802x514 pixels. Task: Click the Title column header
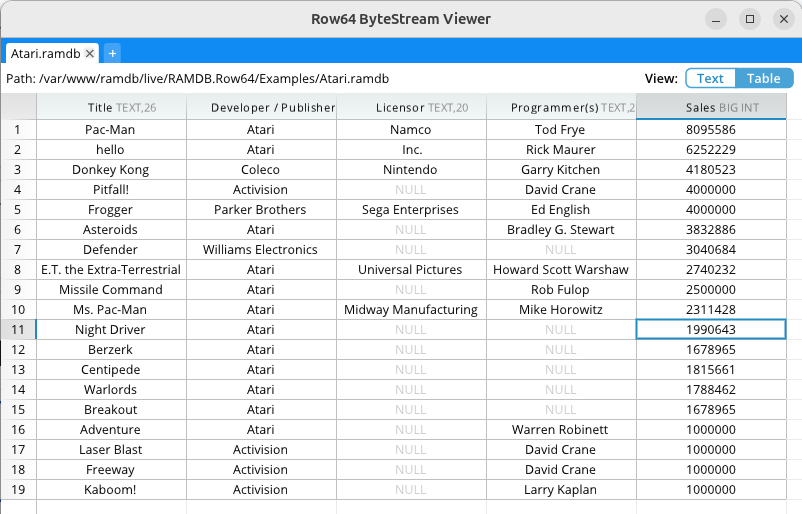112,107
